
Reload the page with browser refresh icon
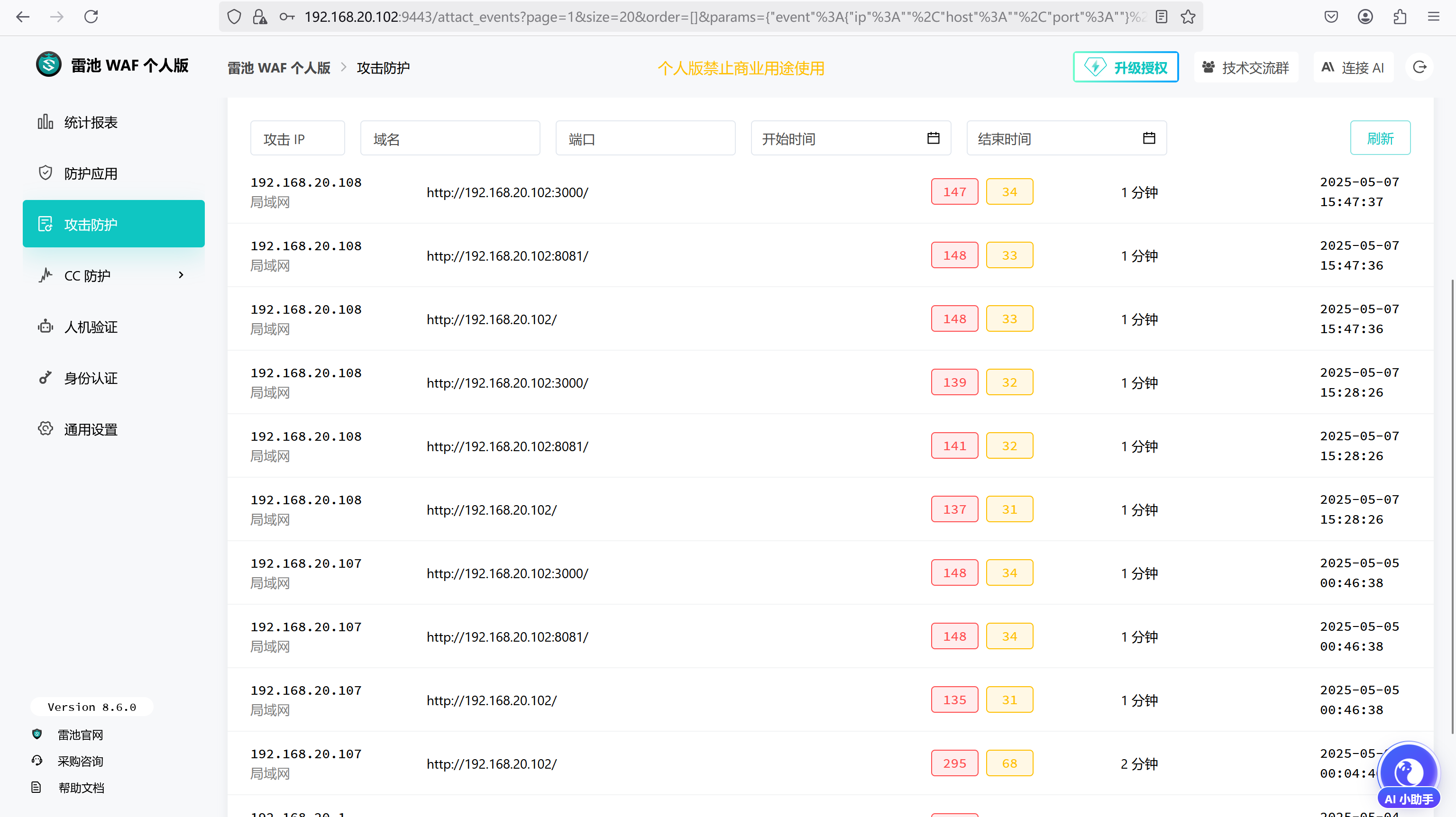pyautogui.click(x=91, y=17)
